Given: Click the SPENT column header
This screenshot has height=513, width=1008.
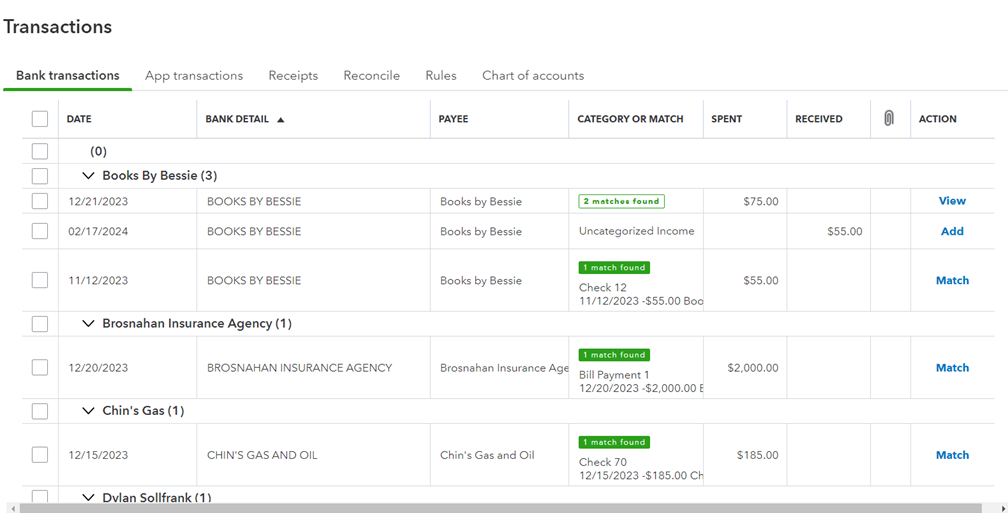Looking at the screenshot, I should tap(726, 119).
